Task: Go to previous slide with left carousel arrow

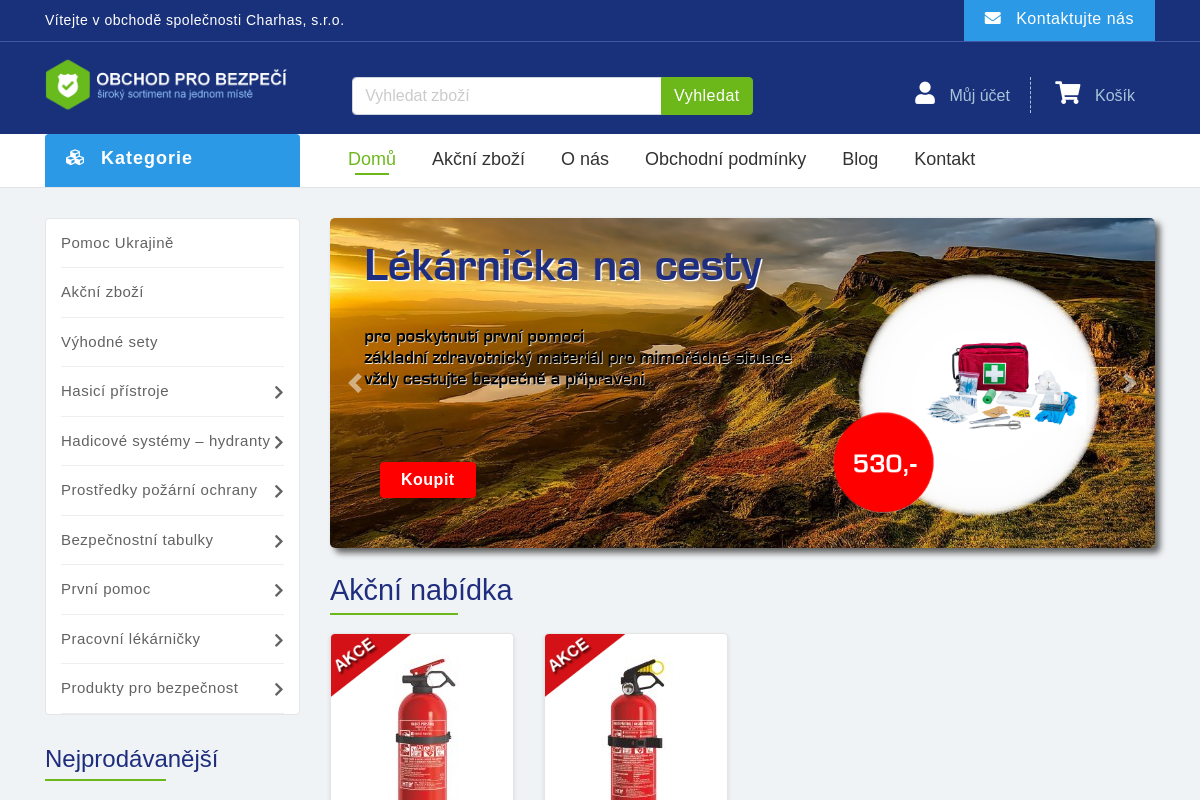Action: pos(355,383)
